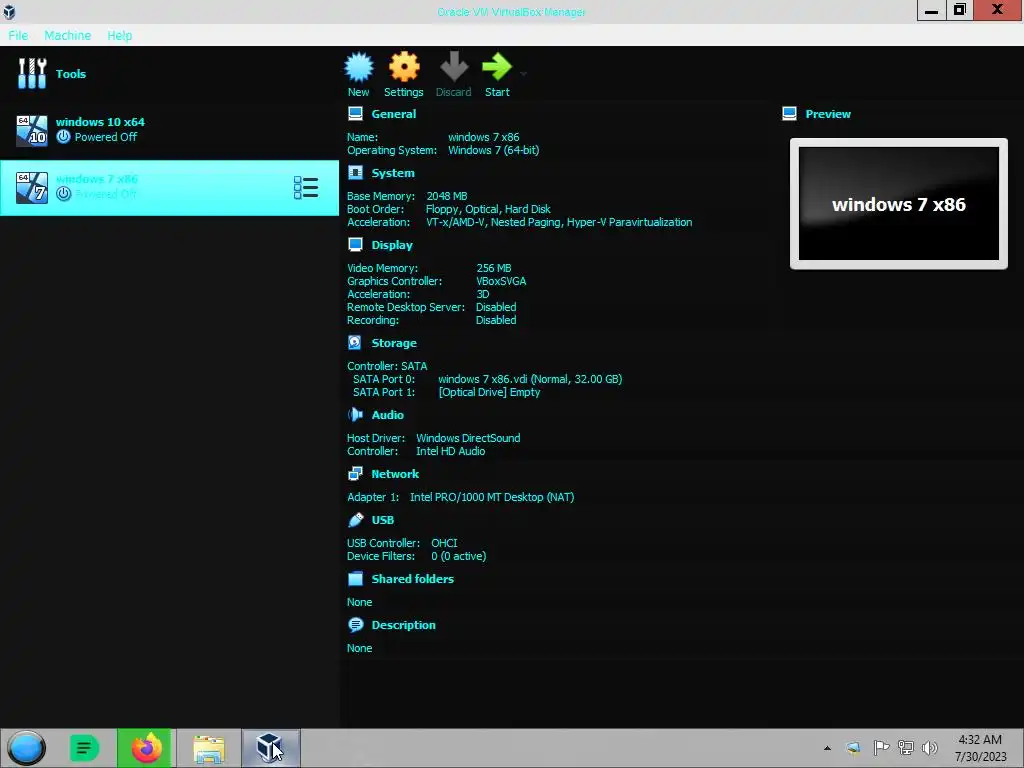The width and height of the screenshot is (1024, 768).
Task: Expand the Start button dropdown arrow
Action: (524, 73)
